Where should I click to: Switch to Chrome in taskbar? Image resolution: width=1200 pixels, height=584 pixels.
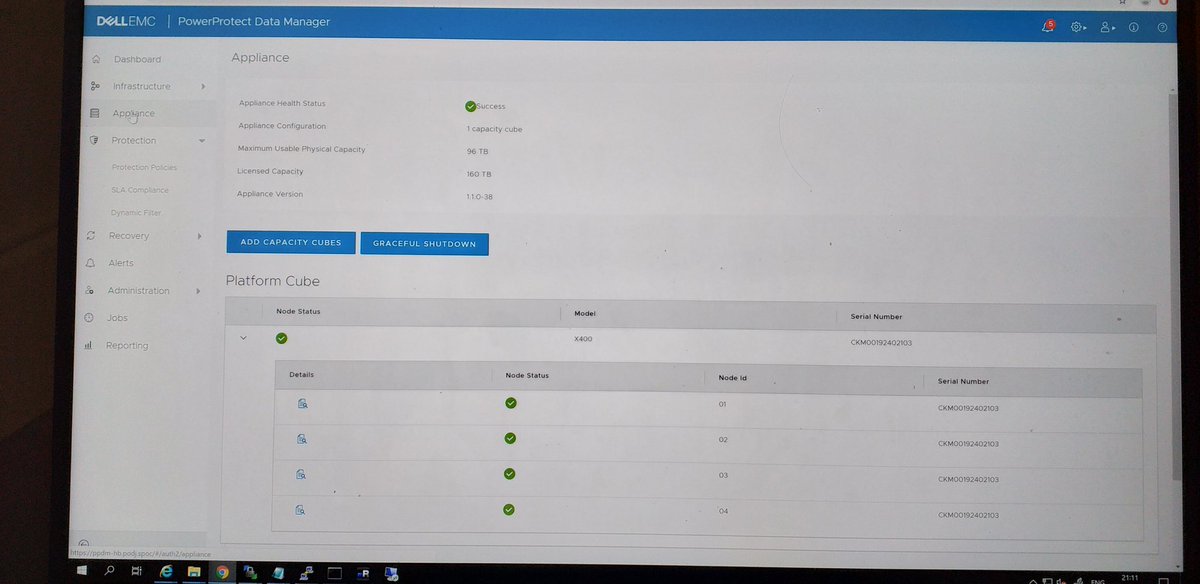point(222,572)
